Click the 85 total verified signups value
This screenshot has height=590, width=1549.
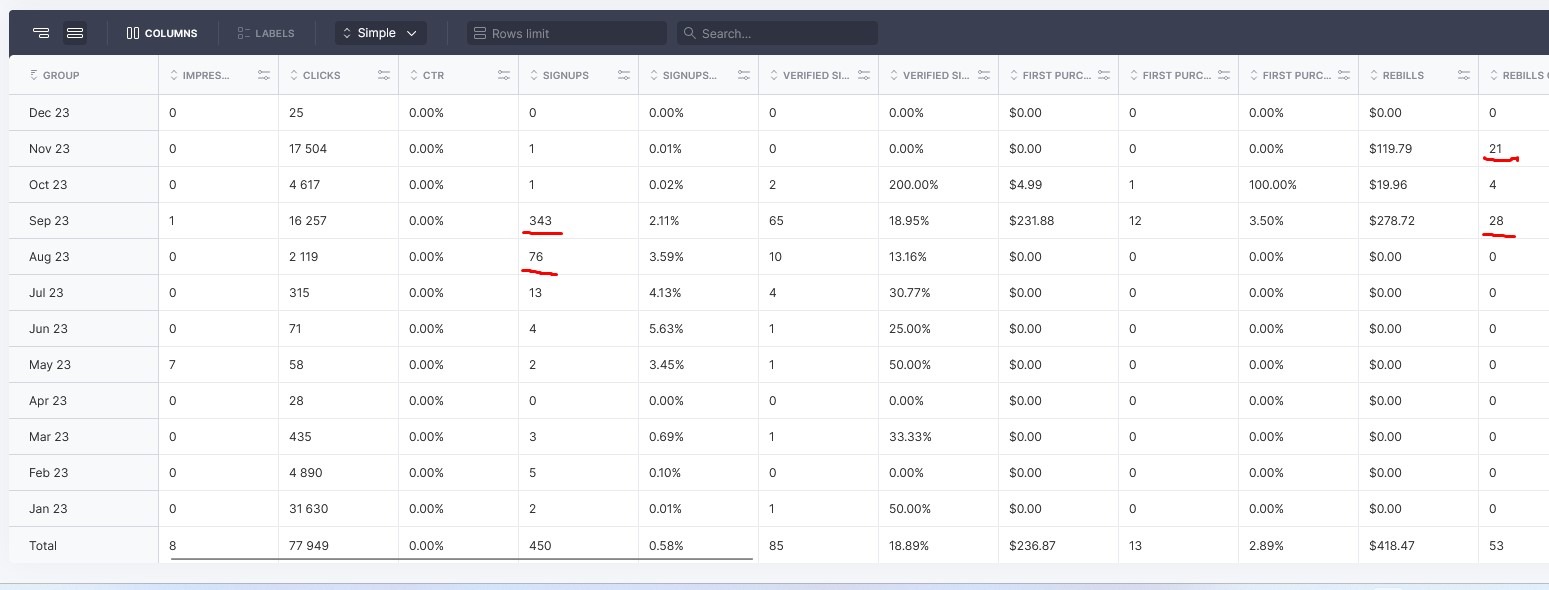776,546
